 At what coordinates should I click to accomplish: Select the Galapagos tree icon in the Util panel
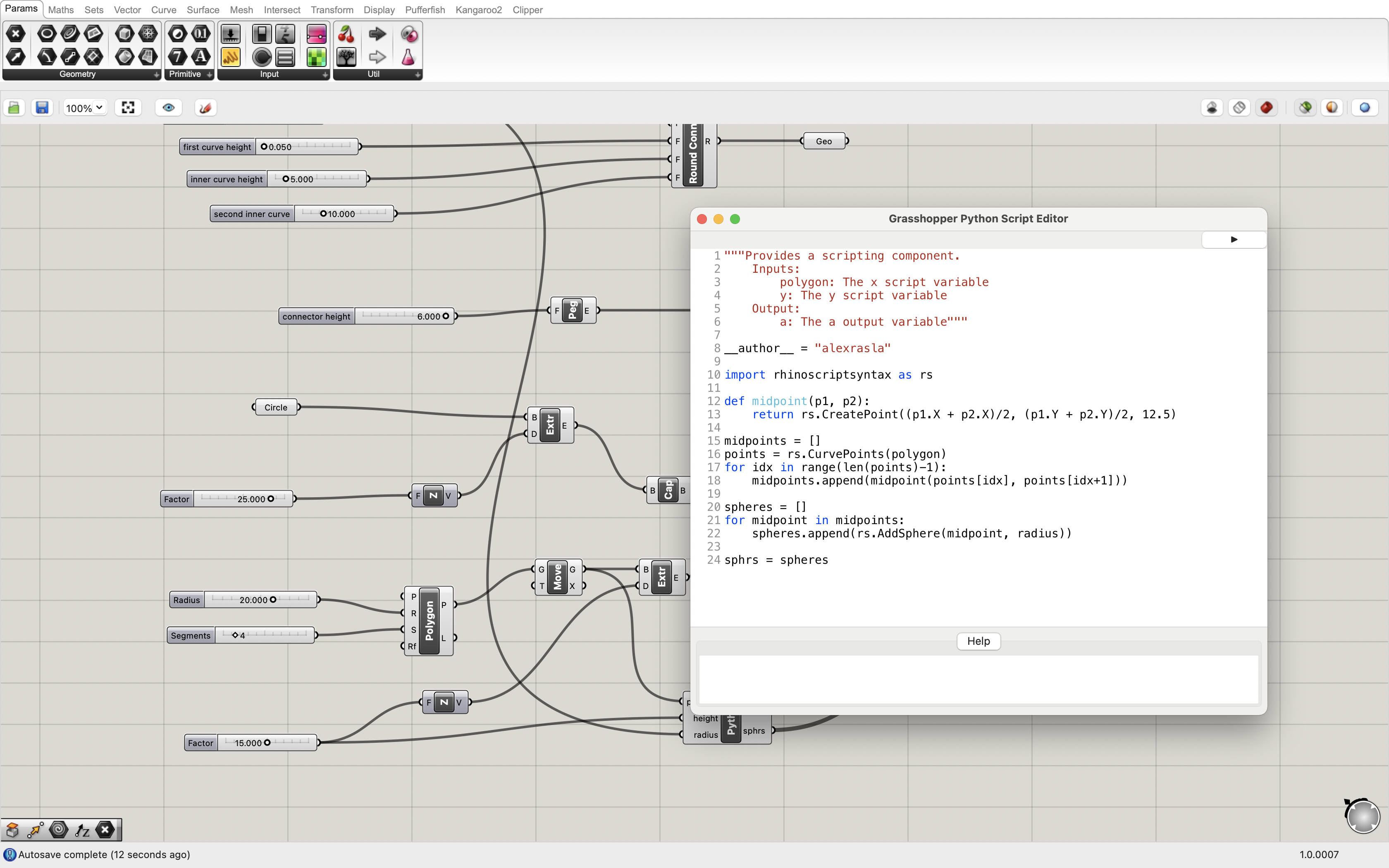click(x=346, y=56)
